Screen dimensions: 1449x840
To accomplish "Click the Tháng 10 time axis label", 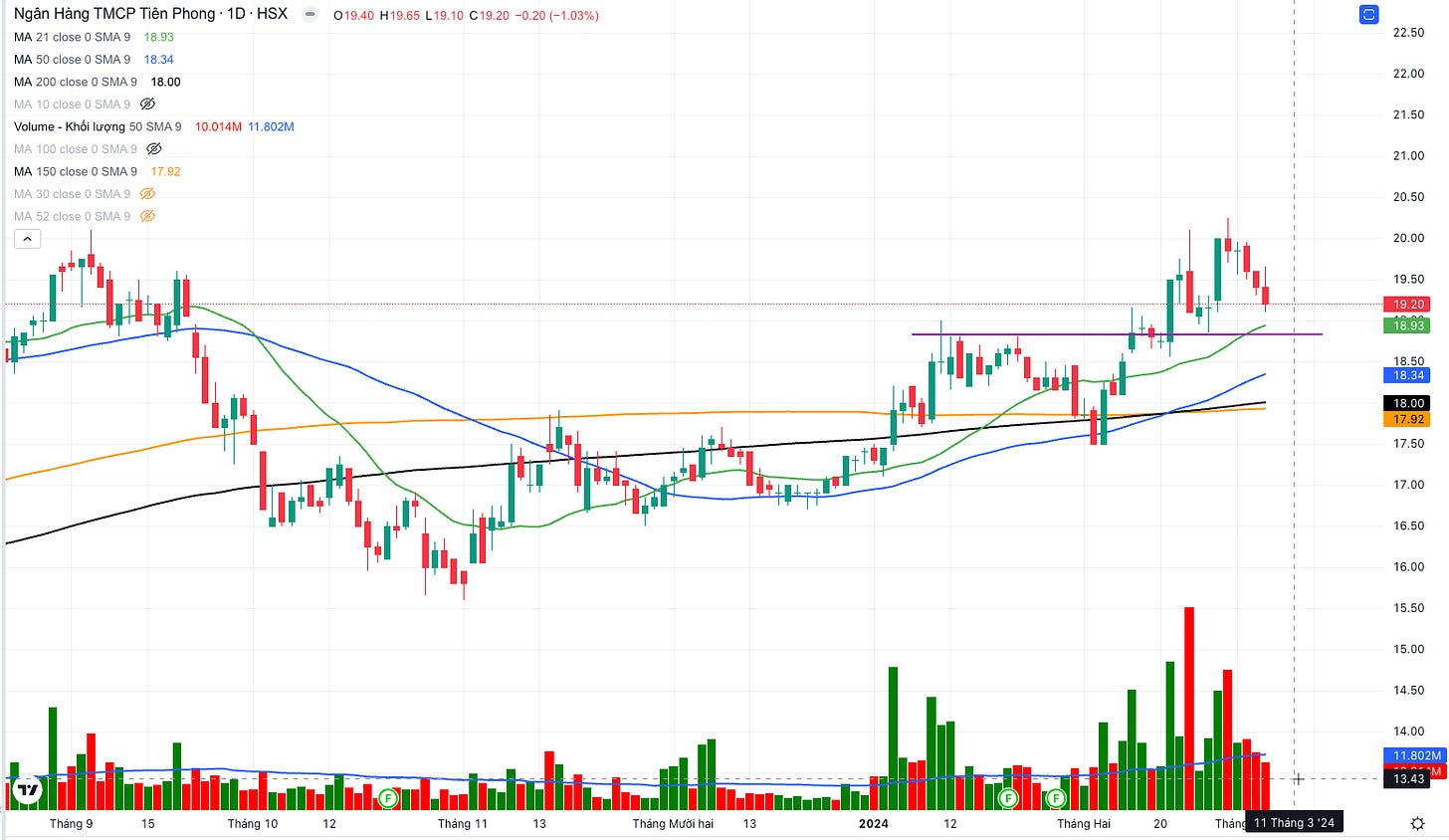I will point(253,823).
